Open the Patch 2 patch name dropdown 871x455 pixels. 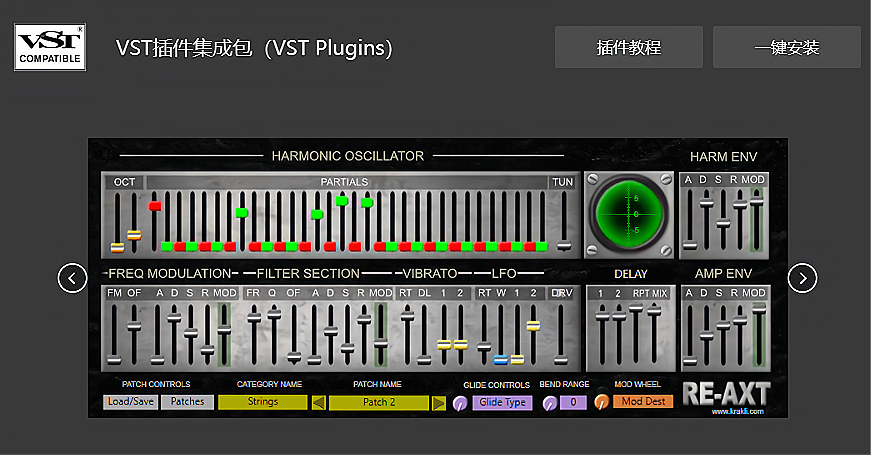pos(379,402)
